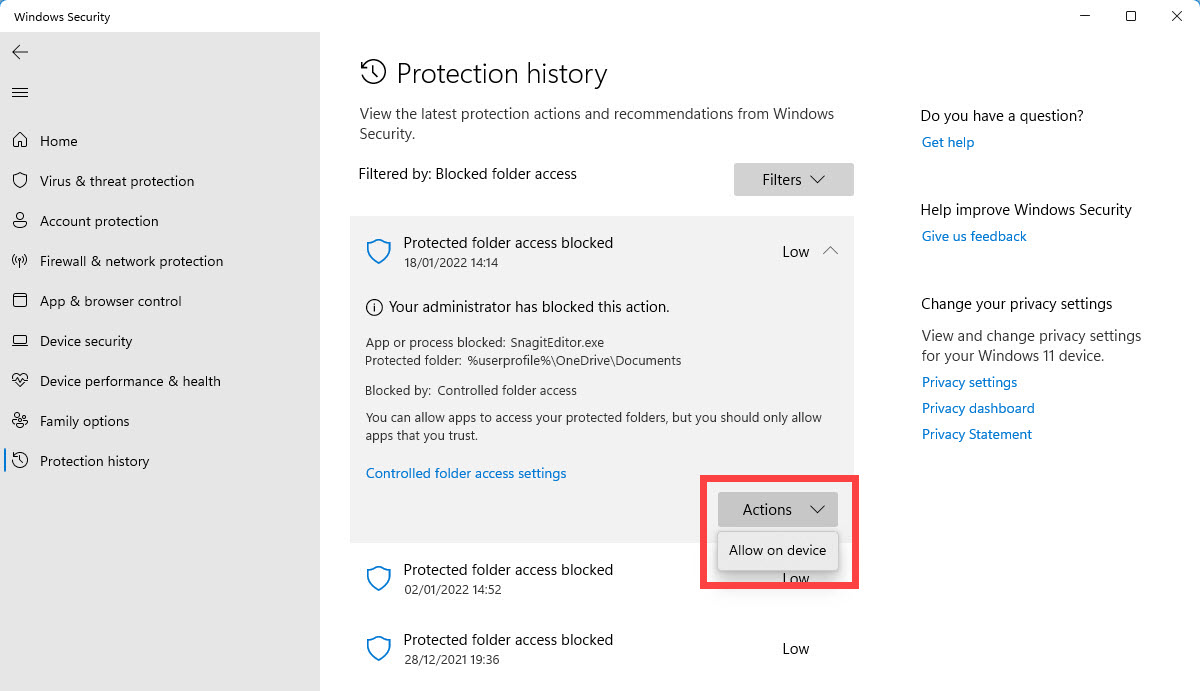
Task: Expand the Actions dropdown button
Action: (x=777, y=510)
